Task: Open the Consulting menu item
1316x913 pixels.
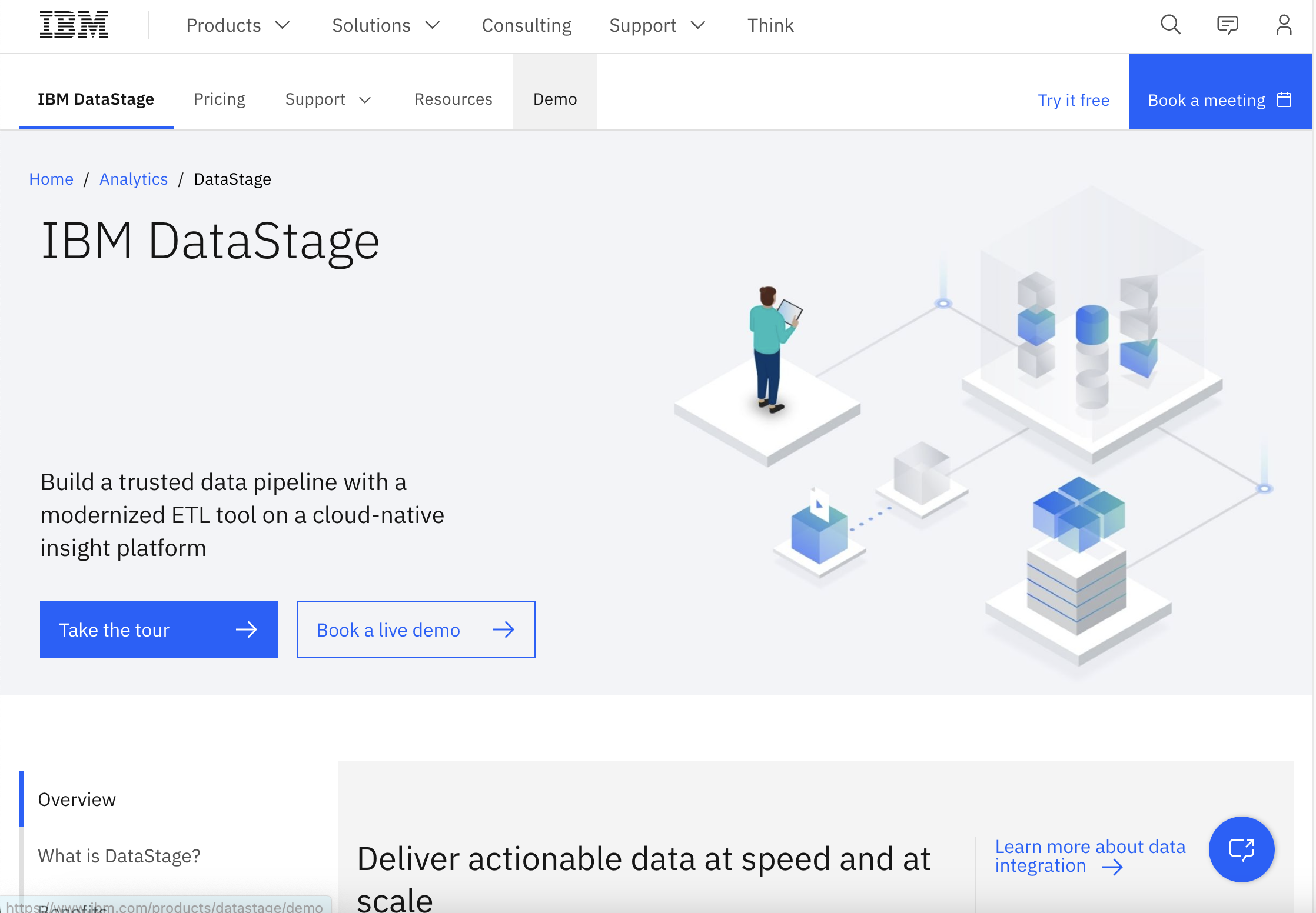Action: coord(527,25)
